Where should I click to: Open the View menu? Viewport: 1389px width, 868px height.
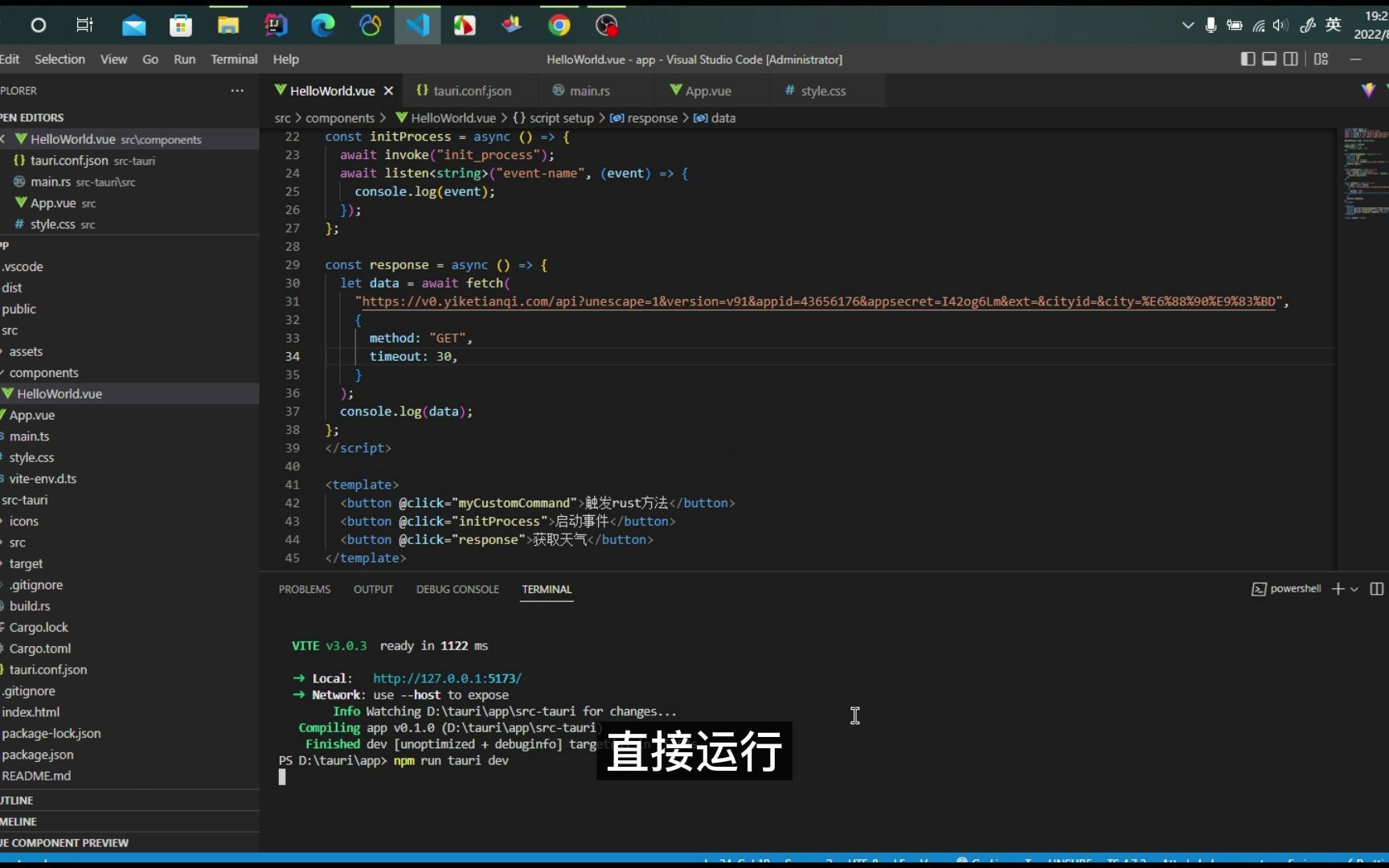113,59
